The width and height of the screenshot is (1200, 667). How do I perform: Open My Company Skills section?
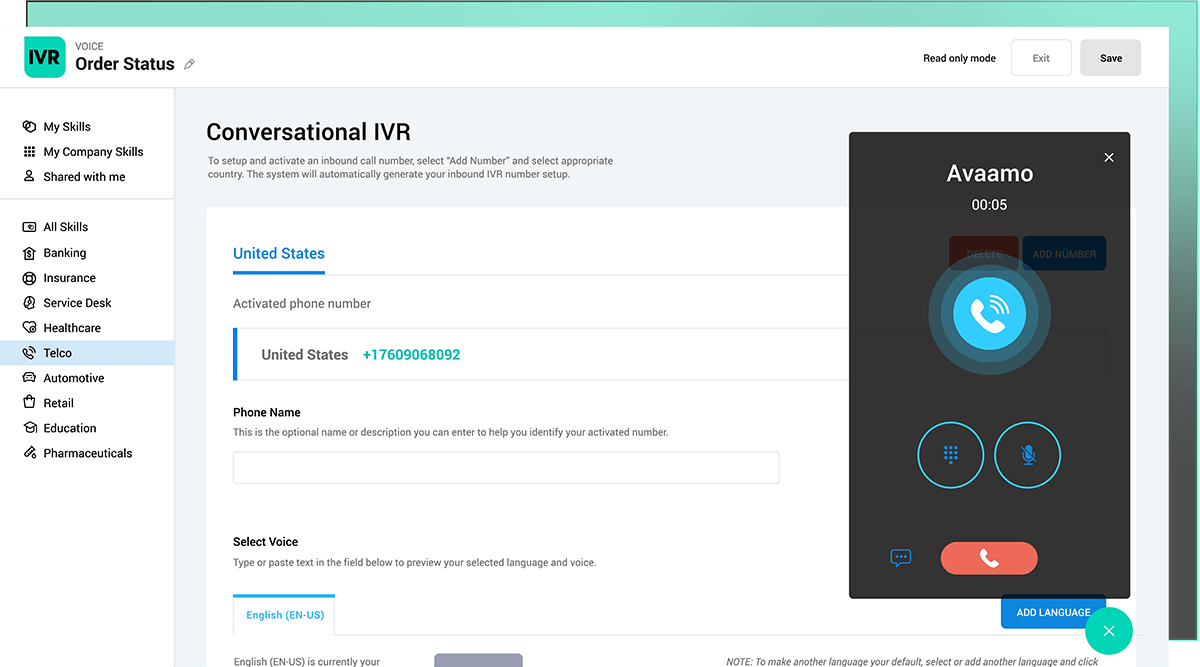click(x=93, y=152)
